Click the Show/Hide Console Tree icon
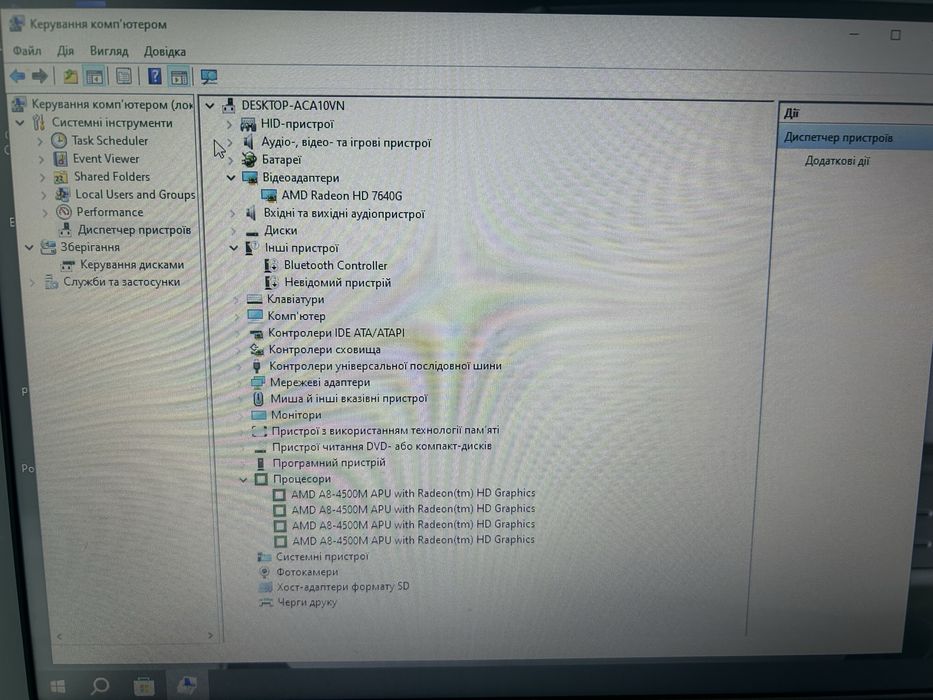 [95, 76]
